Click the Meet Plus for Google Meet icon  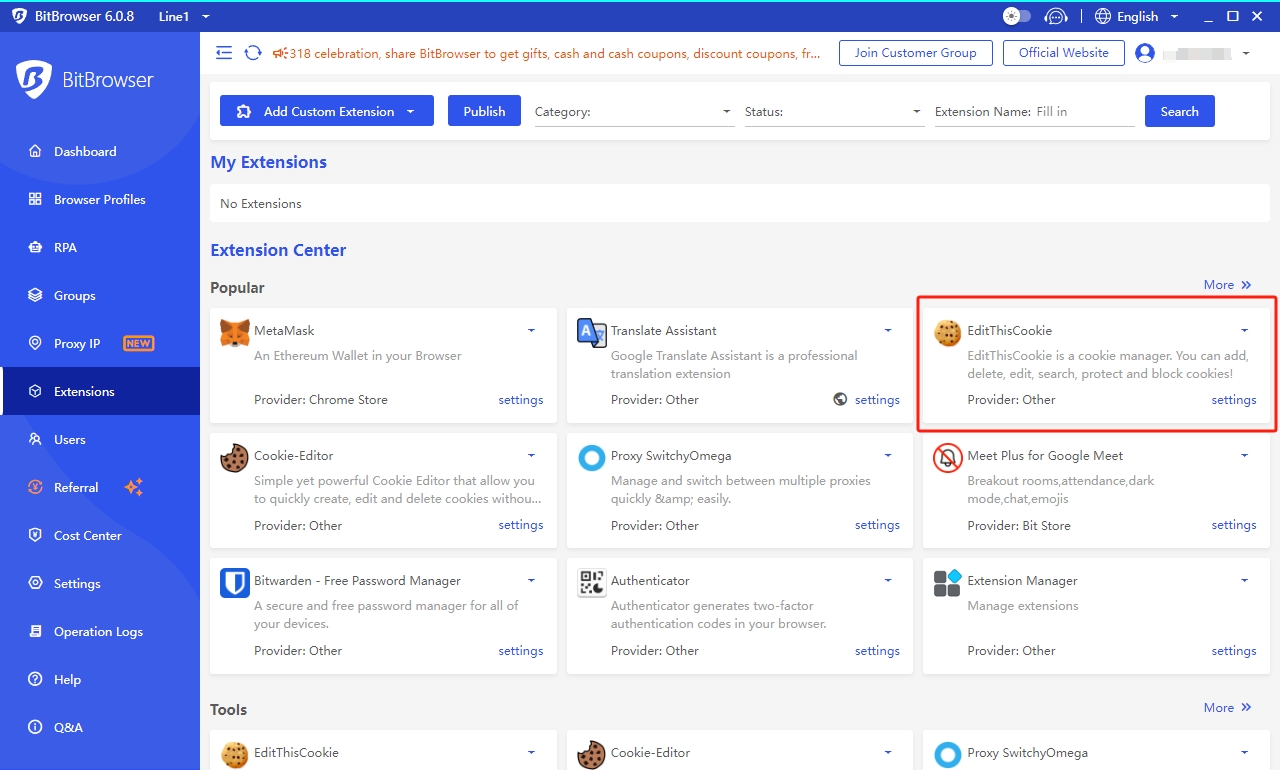pos(948,458)
